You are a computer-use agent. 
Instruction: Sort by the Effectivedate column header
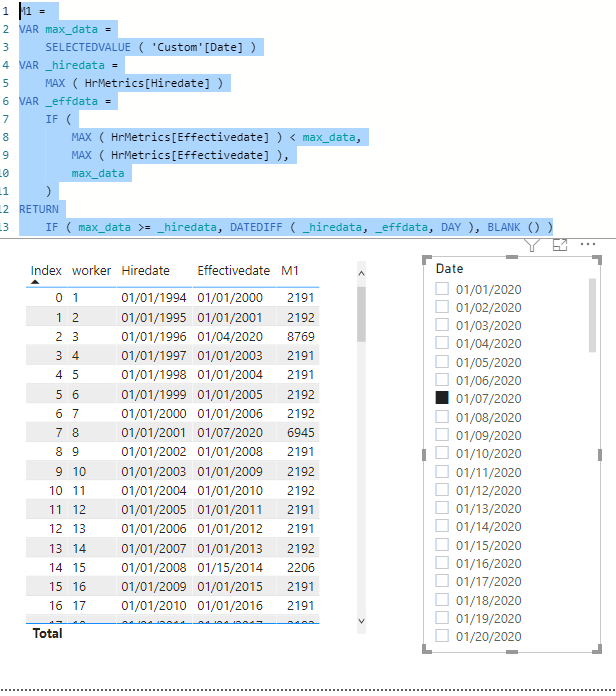[x=233, y=270]
